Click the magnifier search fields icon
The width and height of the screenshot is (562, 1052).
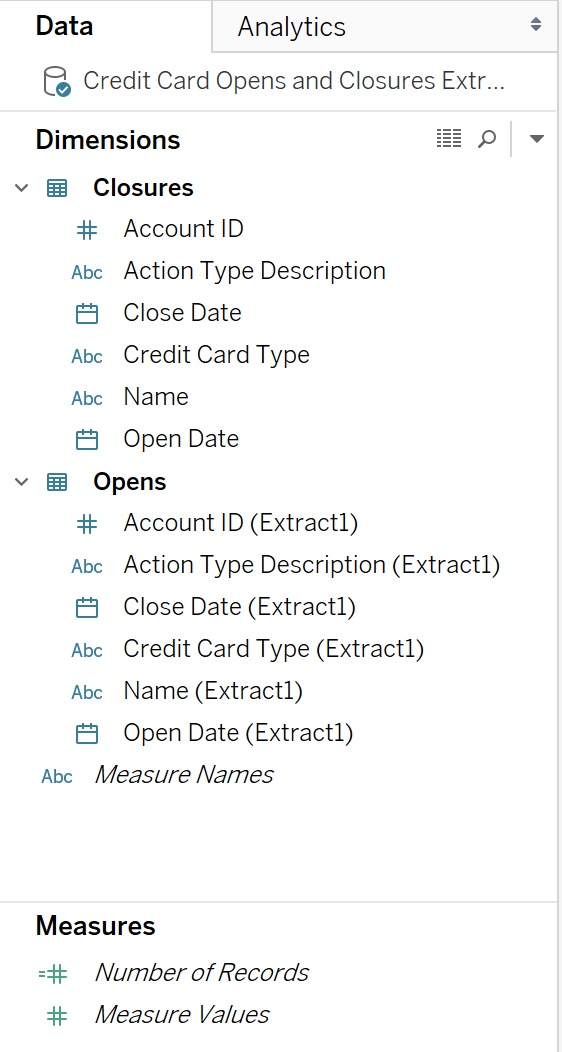point(487,139)
